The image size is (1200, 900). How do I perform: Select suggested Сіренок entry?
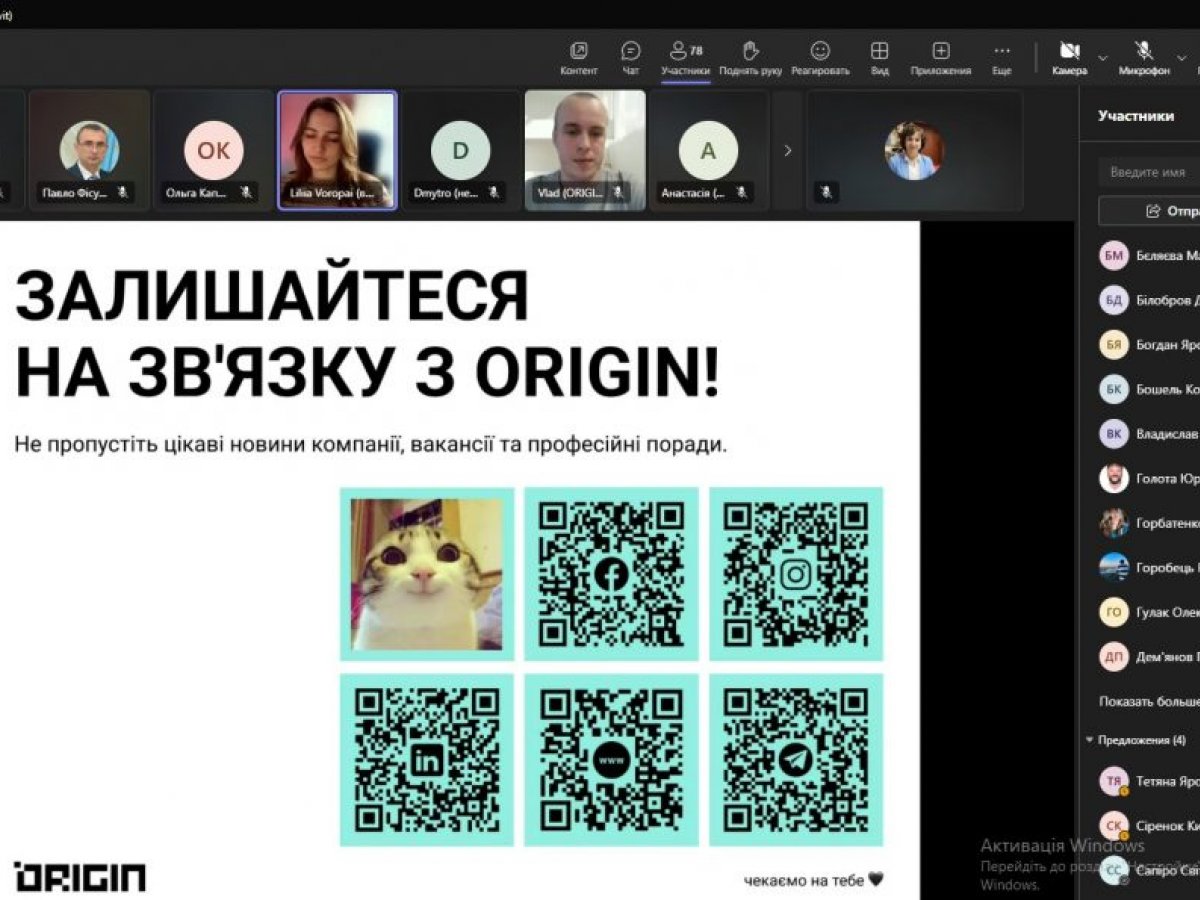(x=1148, y=826)
